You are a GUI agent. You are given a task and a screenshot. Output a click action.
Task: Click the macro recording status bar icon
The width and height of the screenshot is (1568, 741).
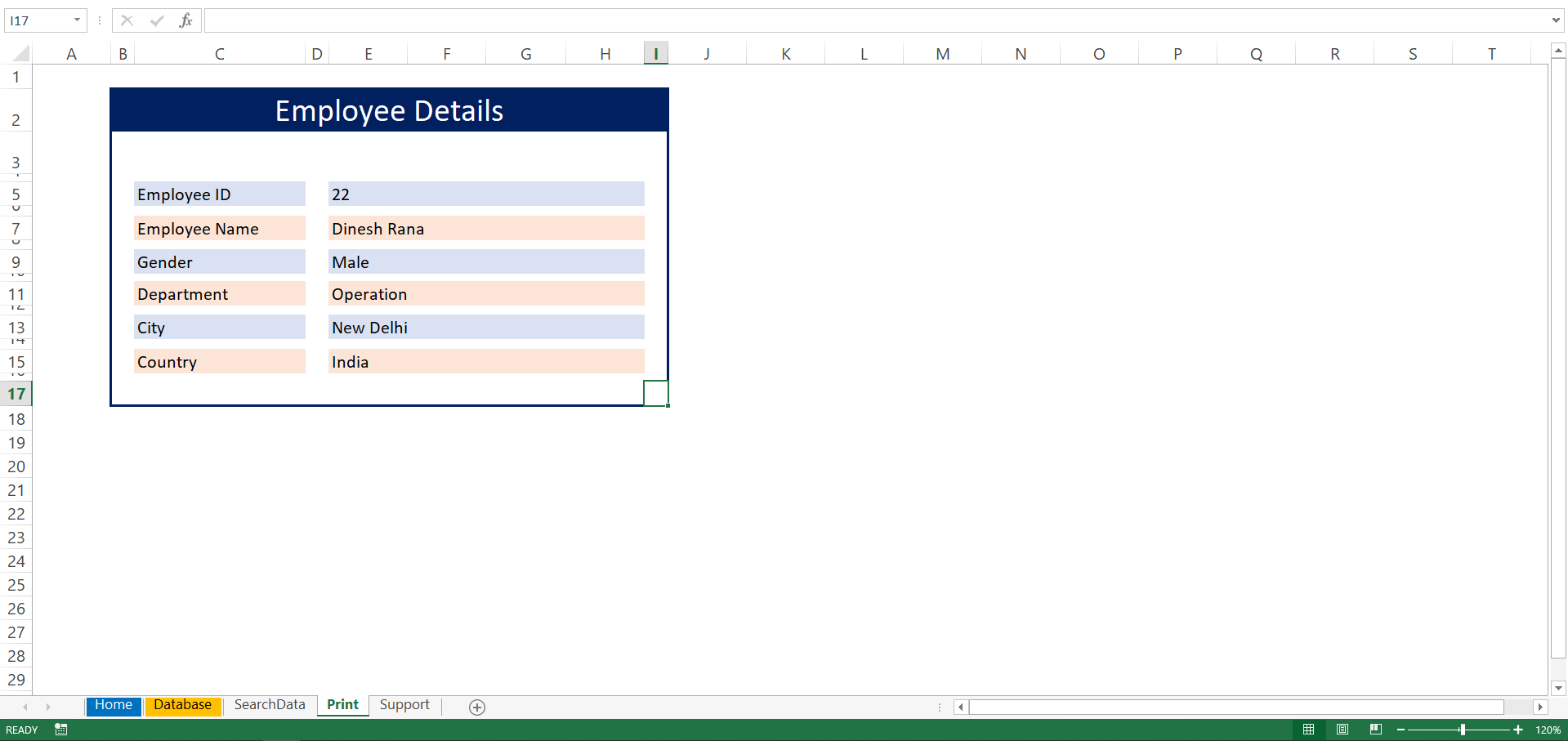[61, 730]
